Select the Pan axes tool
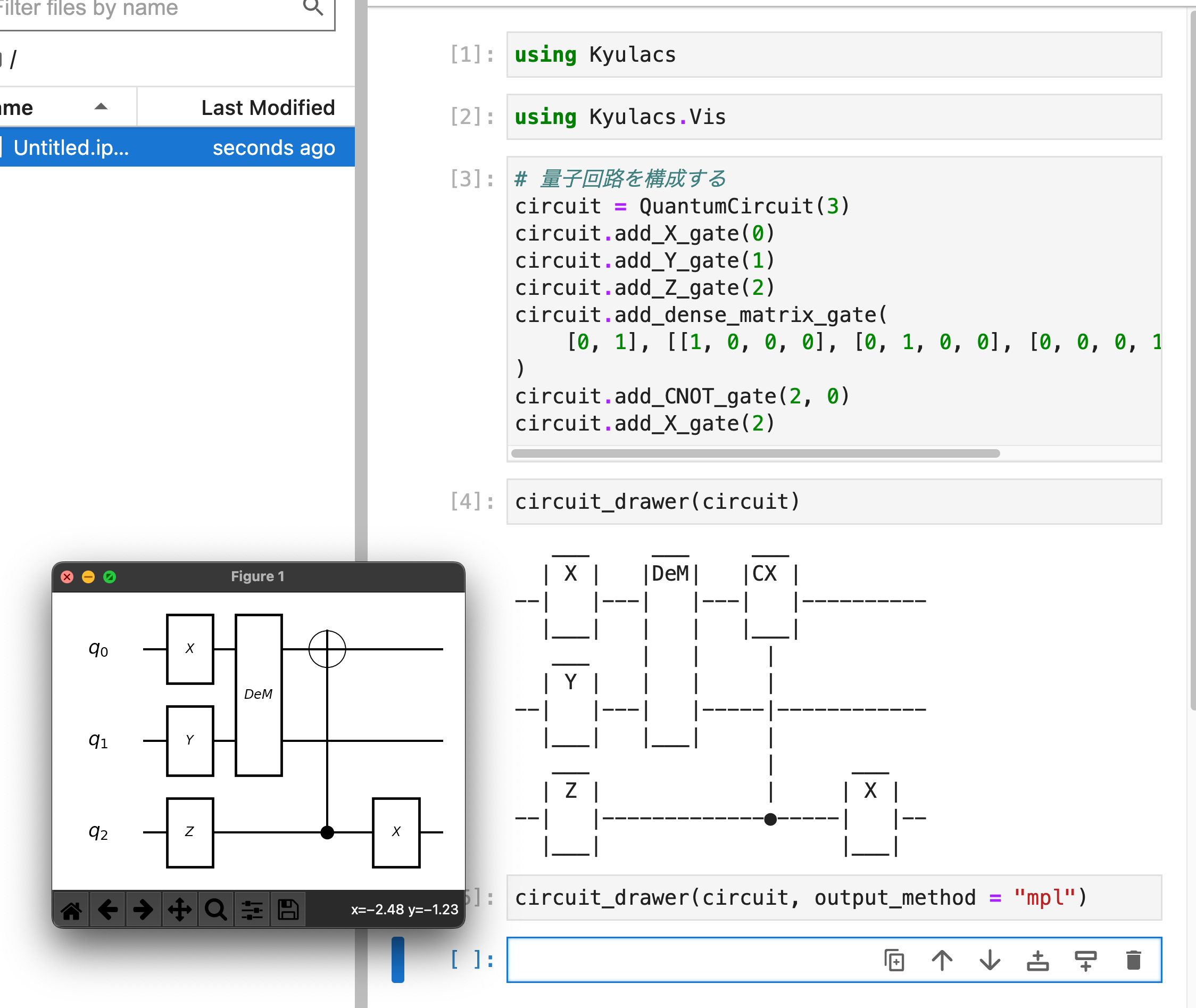 179,909
